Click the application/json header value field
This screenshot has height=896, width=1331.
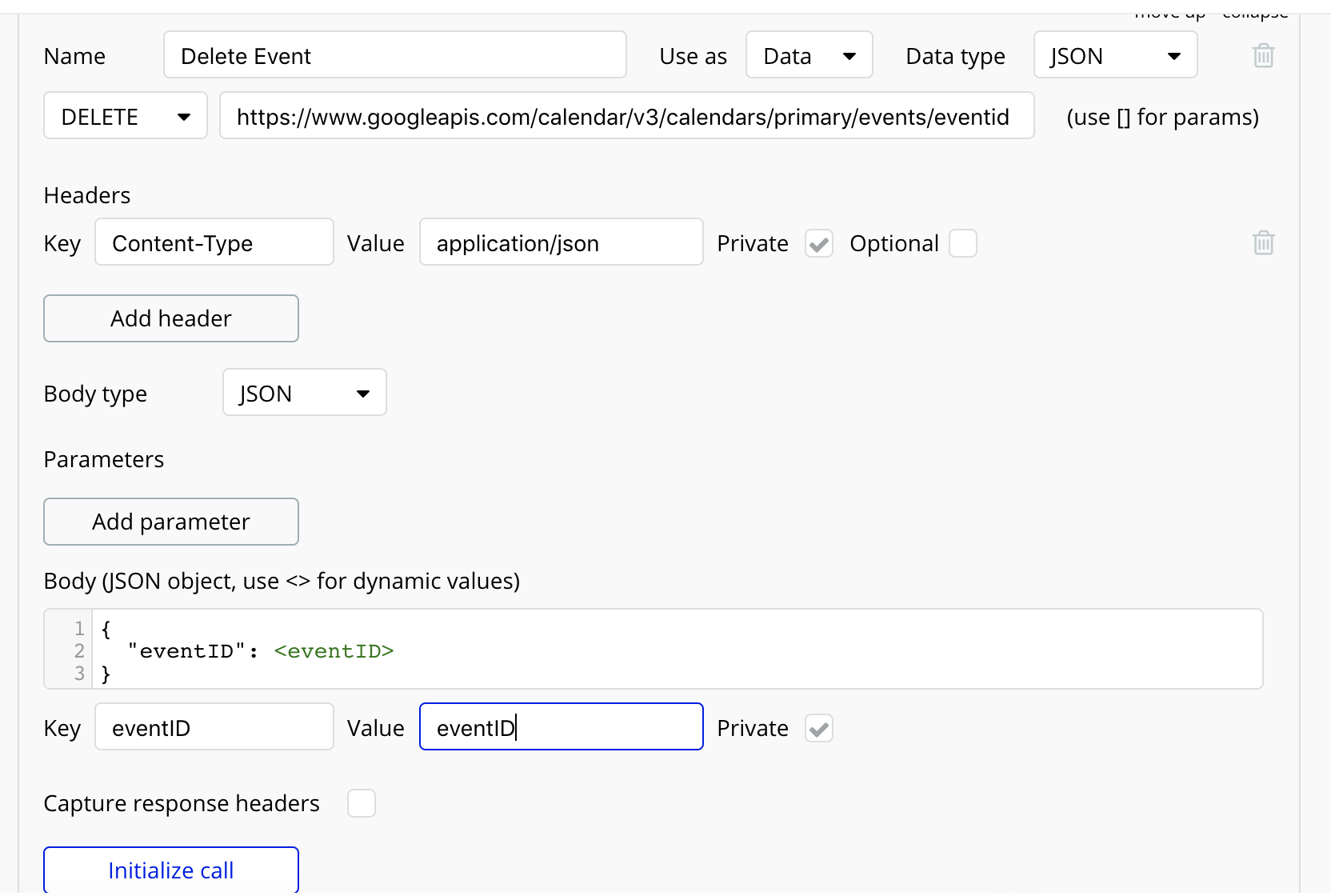tap(561, 242)
